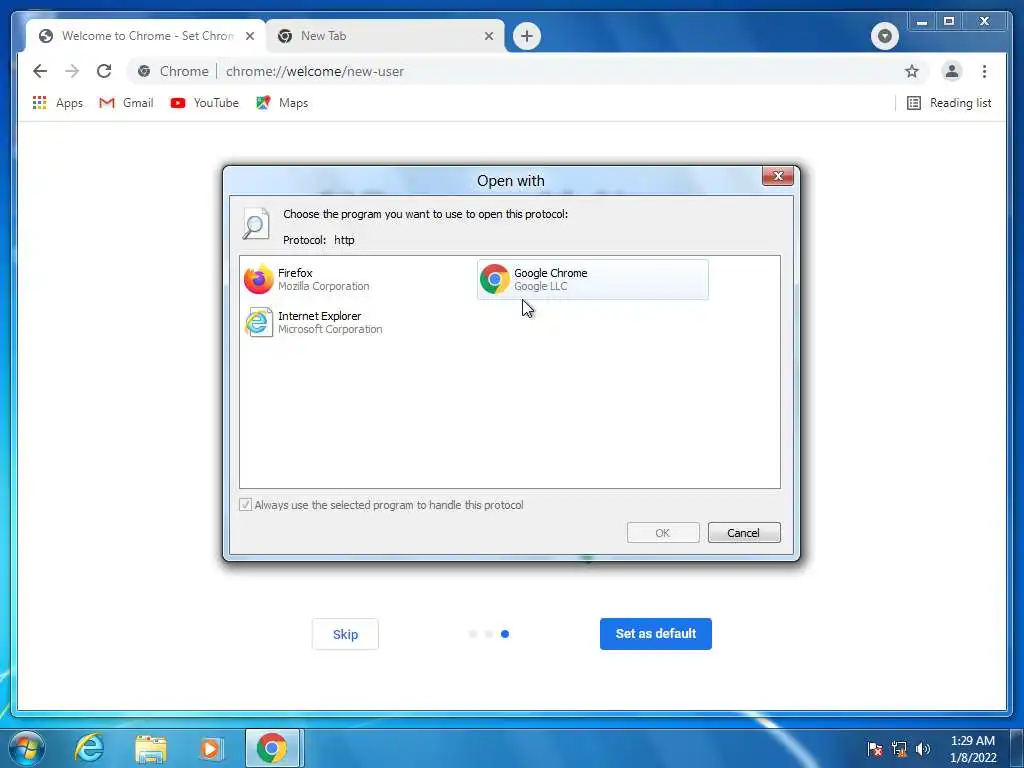Open the Chrome profile avatar menu
This screenshot has width=1024, height=768.
(x=952, y=71)
